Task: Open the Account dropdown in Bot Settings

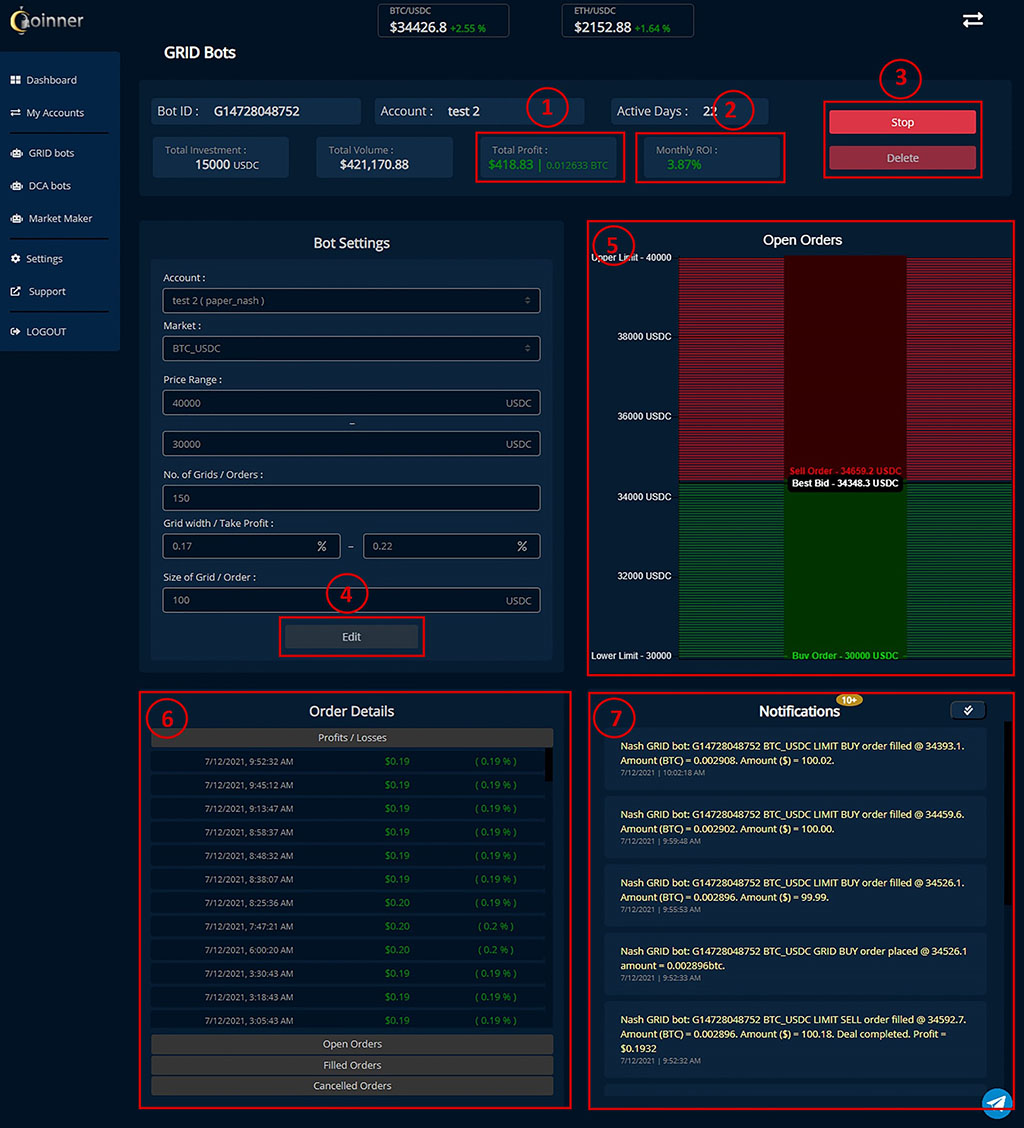Action: (351, 300)
